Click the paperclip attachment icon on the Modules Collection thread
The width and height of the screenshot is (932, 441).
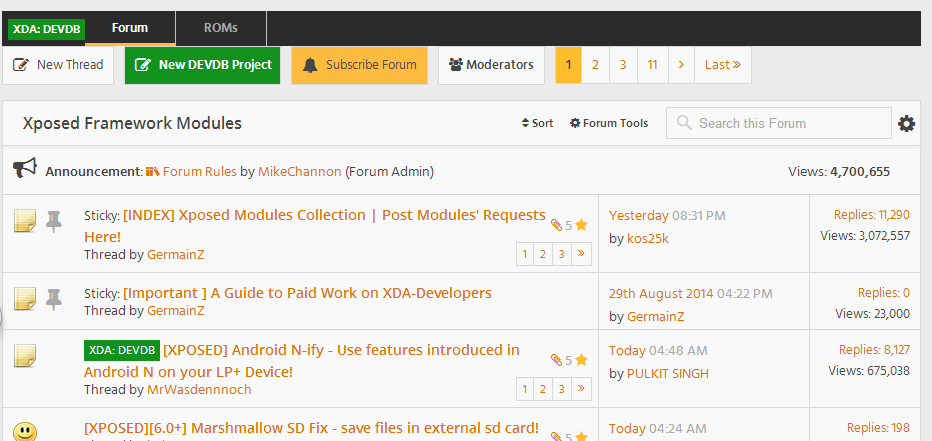[x=556, y=225]
